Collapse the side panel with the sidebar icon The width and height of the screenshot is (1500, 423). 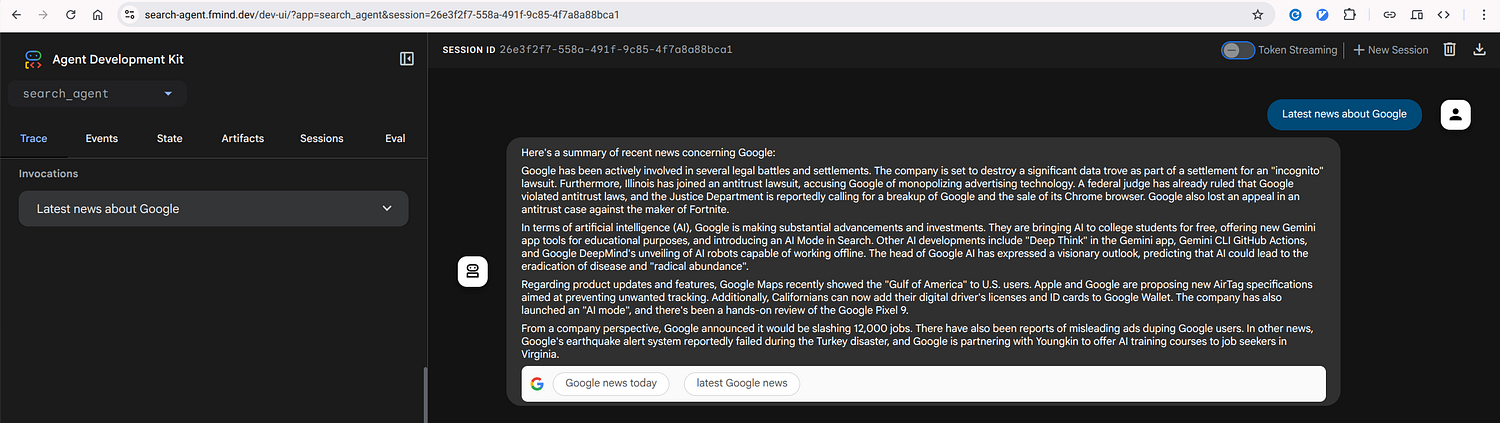[x=406, y=59]
